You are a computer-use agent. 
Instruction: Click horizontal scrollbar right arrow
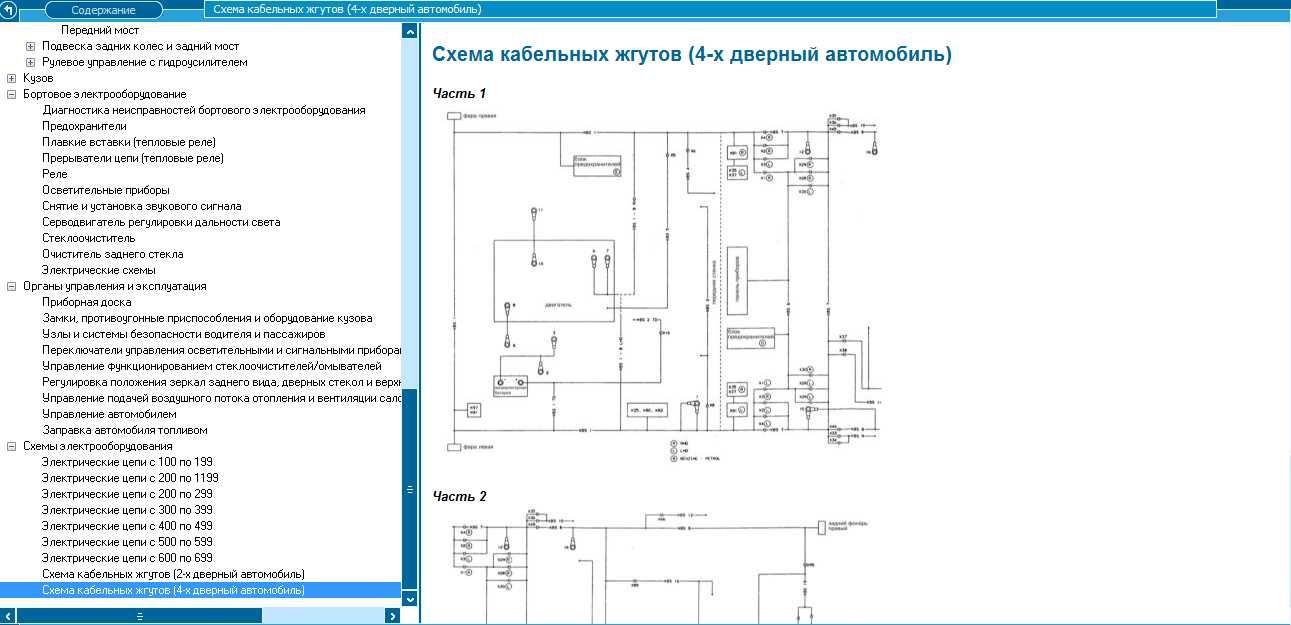[393, 616]
